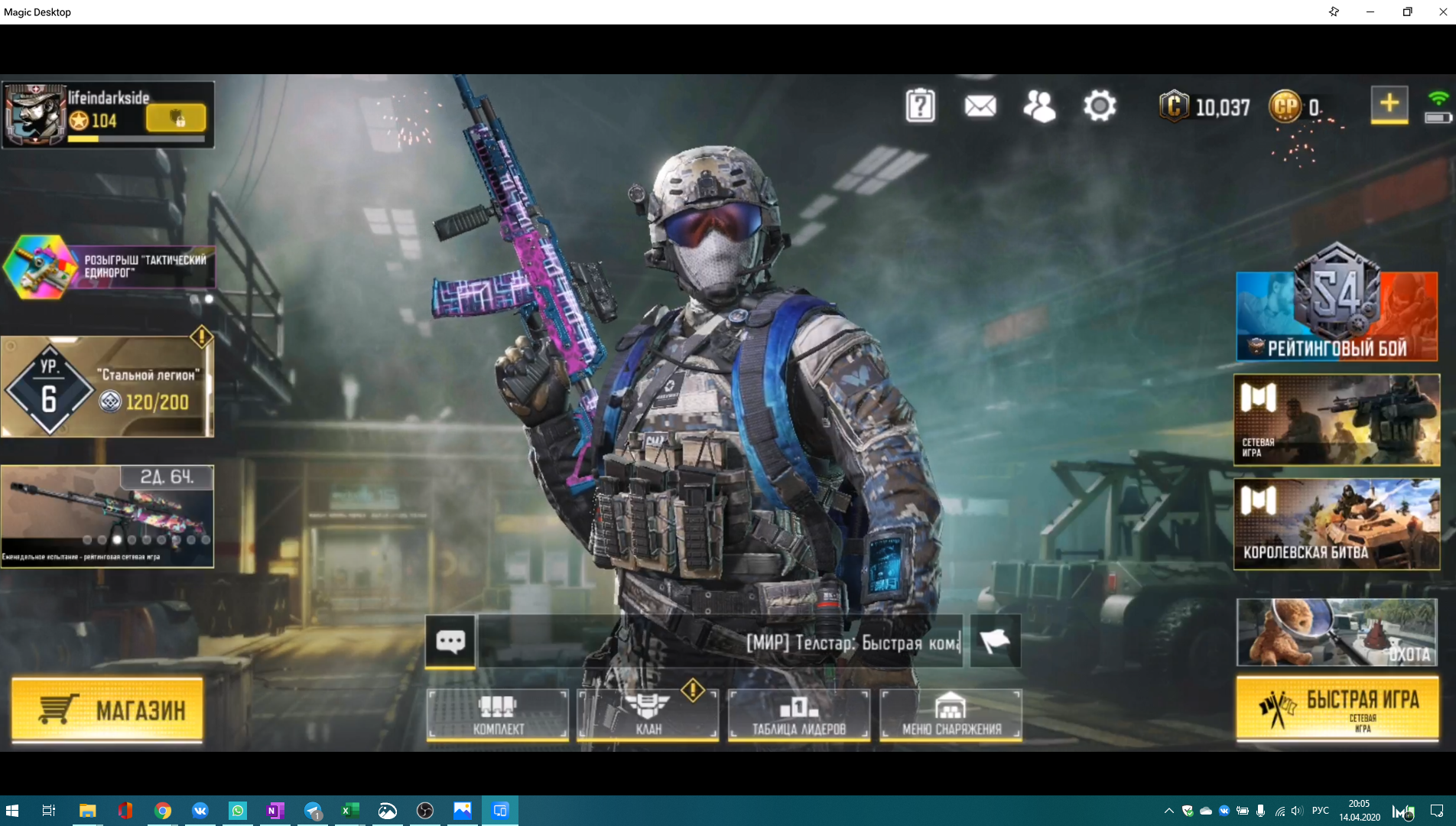1456x826 pixels.
Task: Click the credits coin icon
Action: coord(1174,106)
